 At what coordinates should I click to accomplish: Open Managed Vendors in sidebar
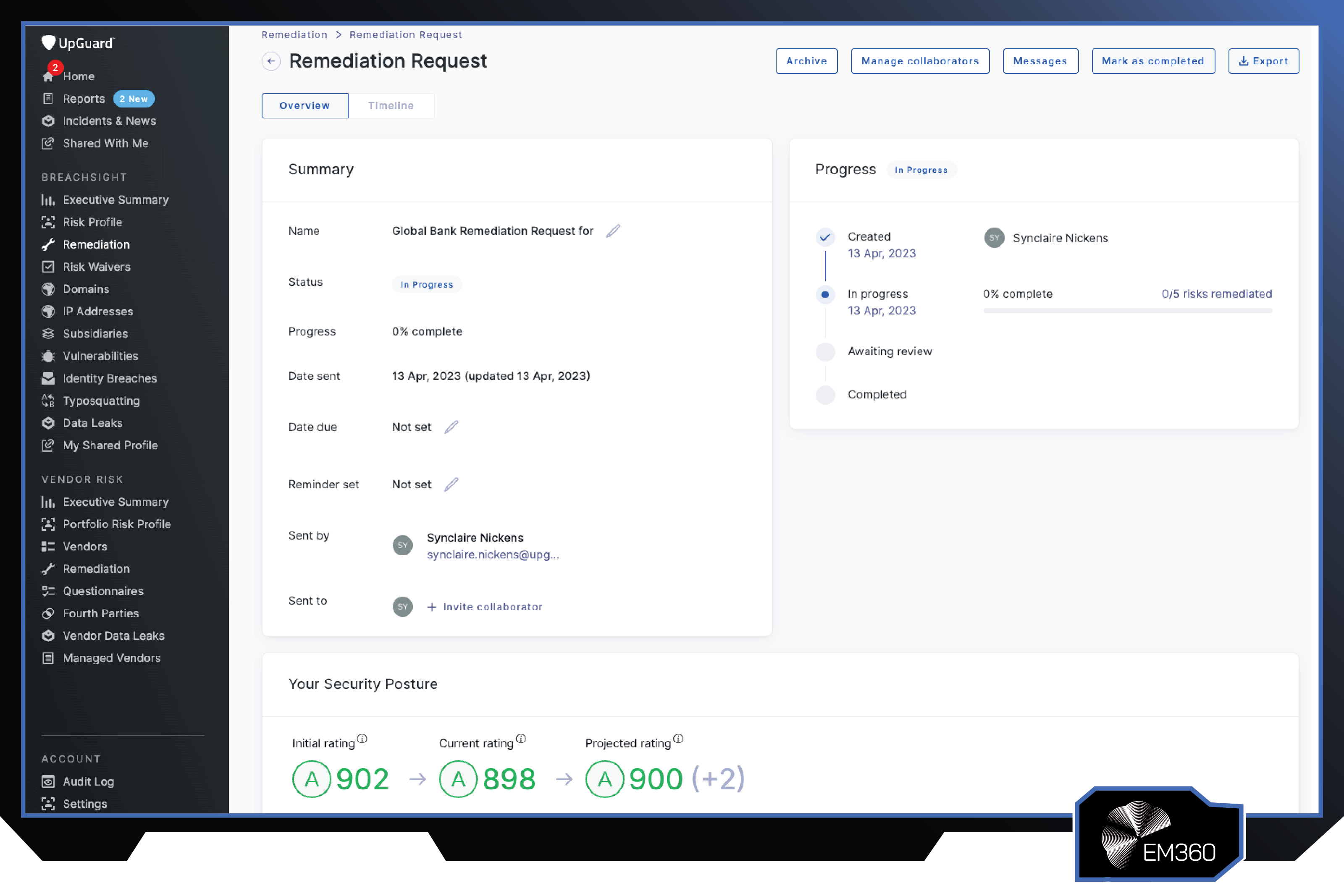pos(111,658)
